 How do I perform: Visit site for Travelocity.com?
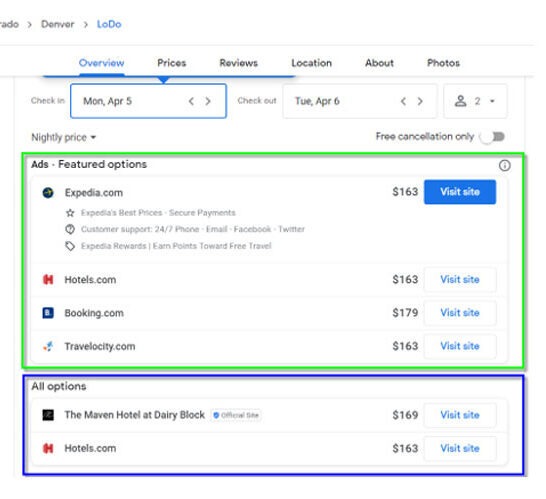(x=460, y=346)
